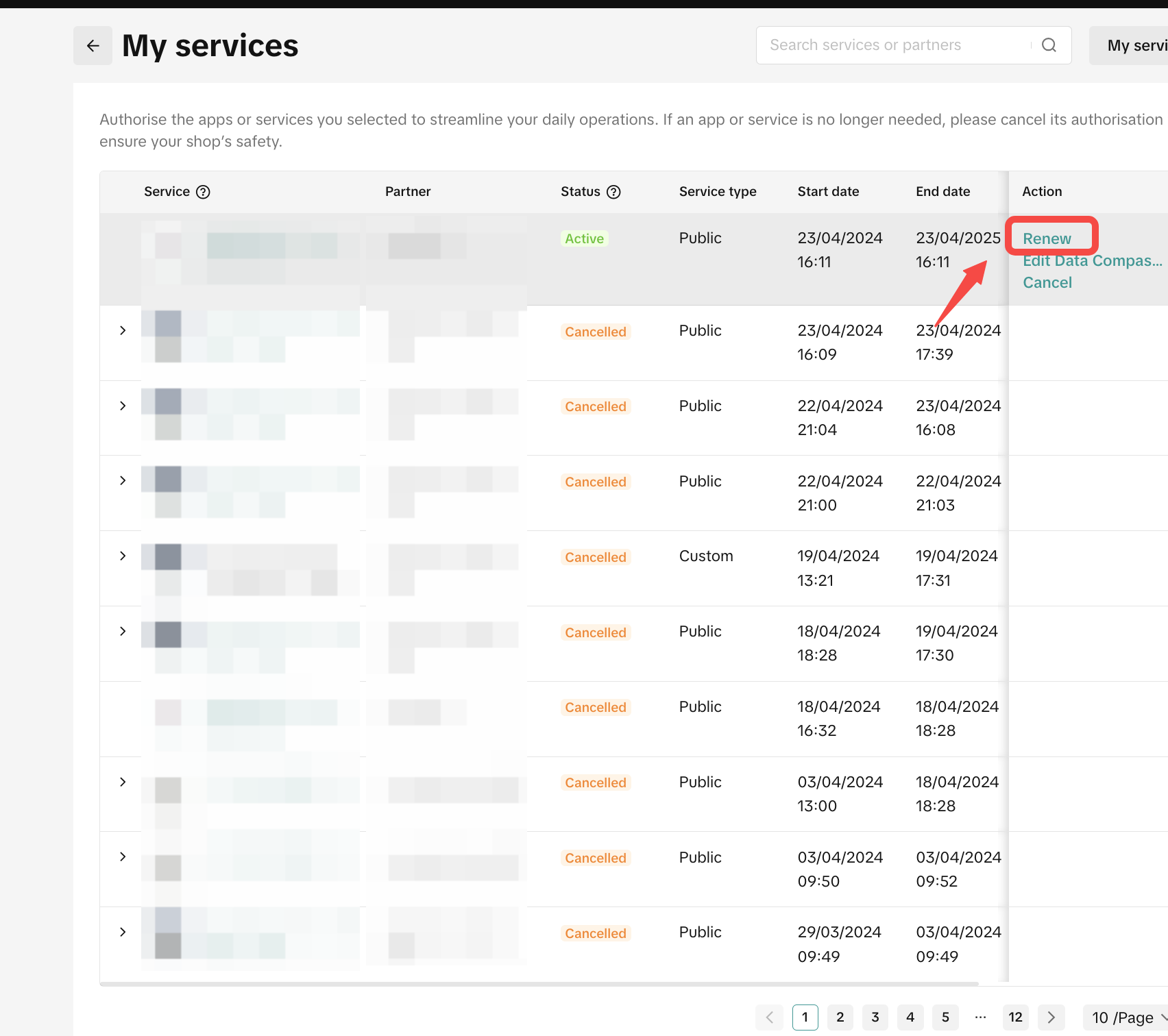Image resolution: width=1168 pixels, height=1036 pixels.
Task: Click the previous page arrow
Action: click(769, 1018)
